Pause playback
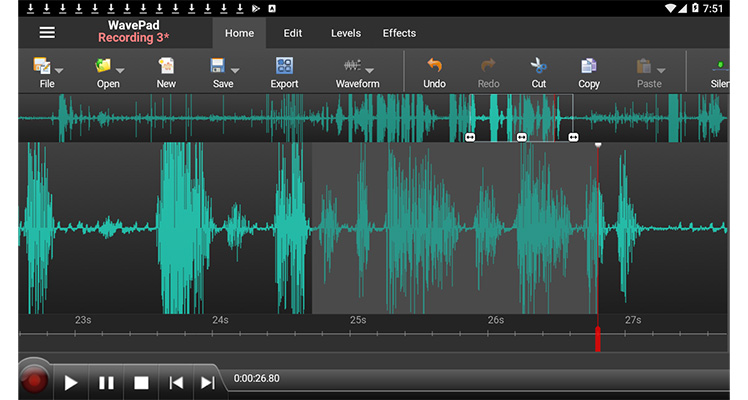The height and width of the screenshot is (400, 748). coord(106,383)
